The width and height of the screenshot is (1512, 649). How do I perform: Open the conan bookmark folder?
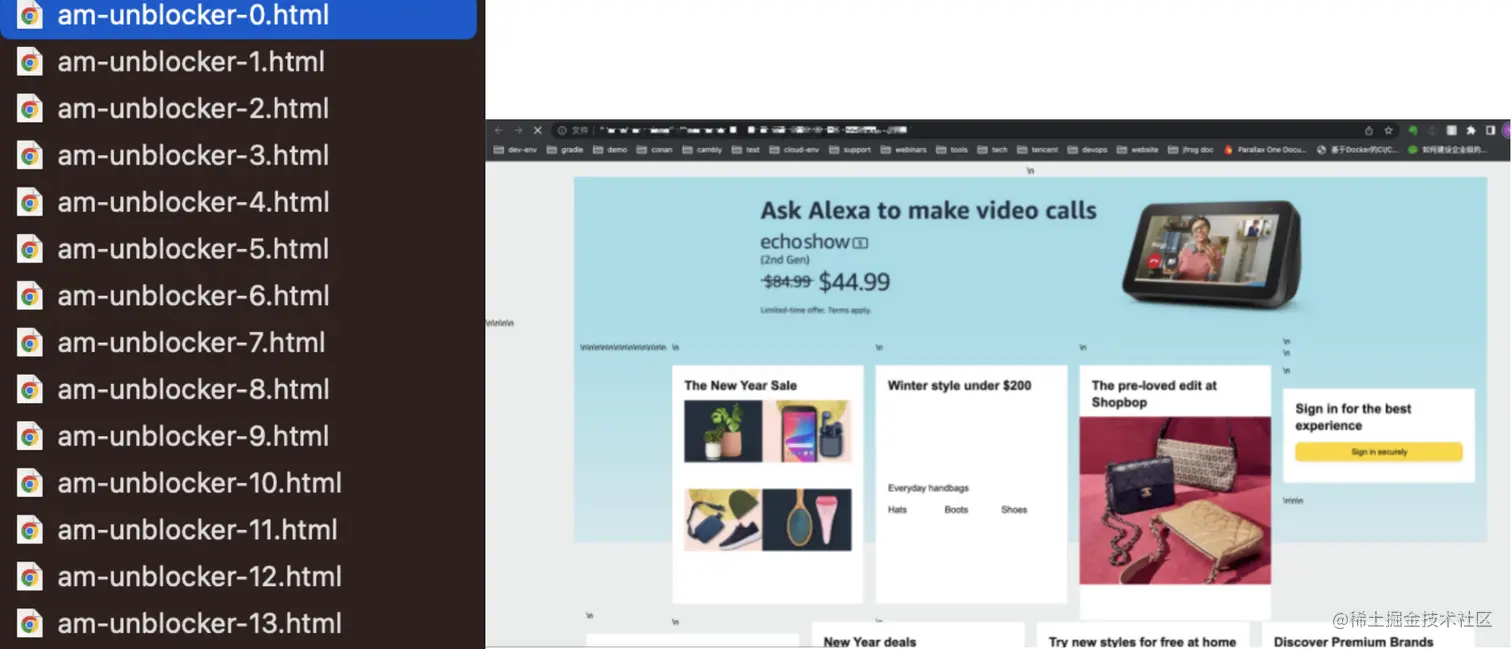[x=654, y=150]
